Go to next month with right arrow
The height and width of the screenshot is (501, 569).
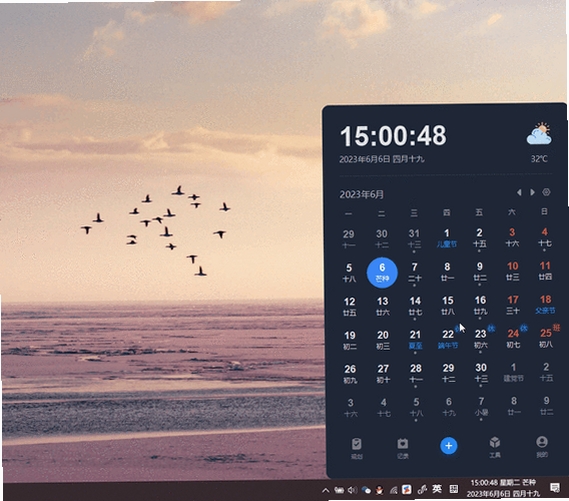(x=532, y=192)
